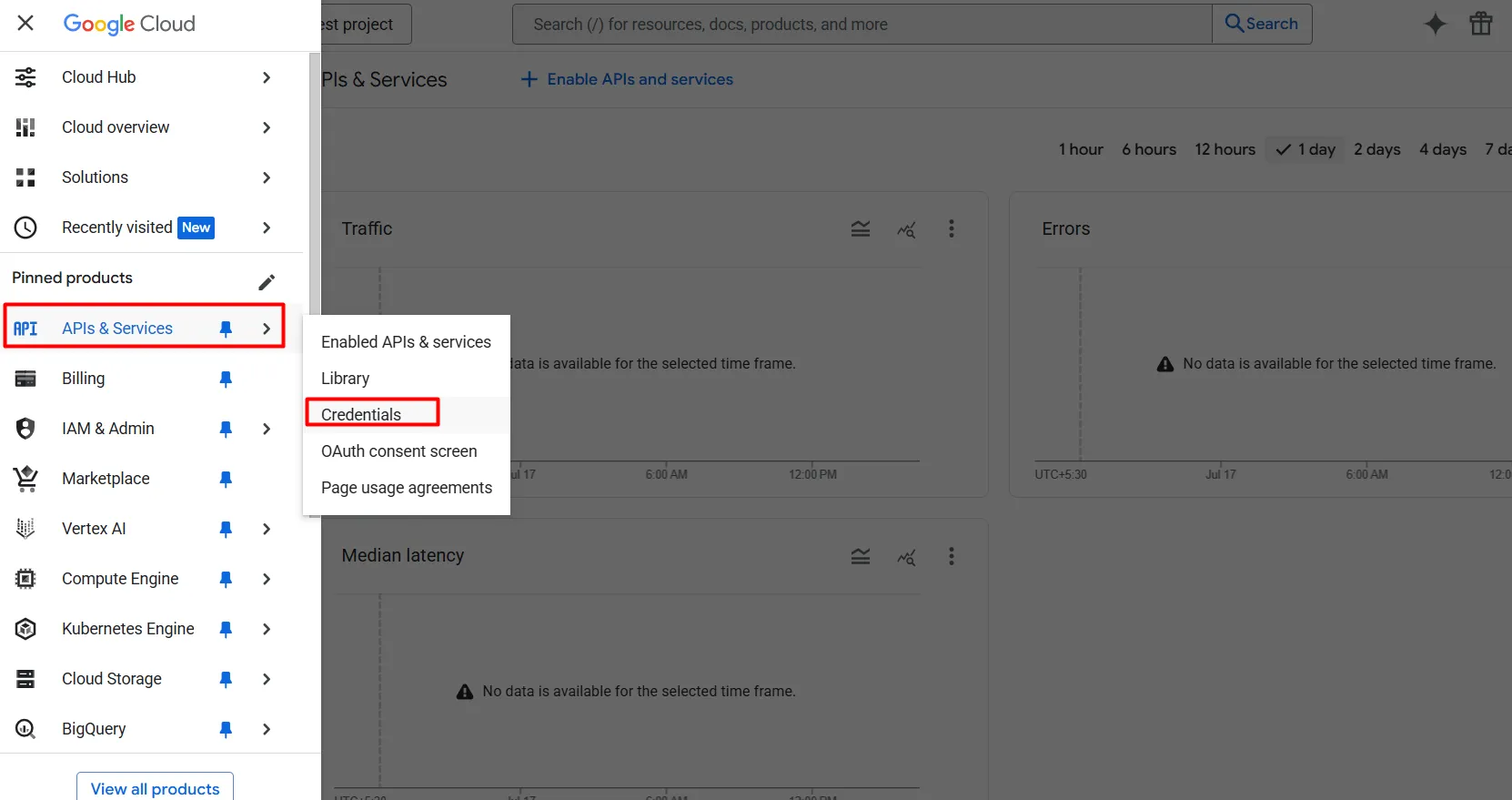Screen dimensions: 1512x800
Task: Unpin Vertex AI
Action: pos(226,529)
